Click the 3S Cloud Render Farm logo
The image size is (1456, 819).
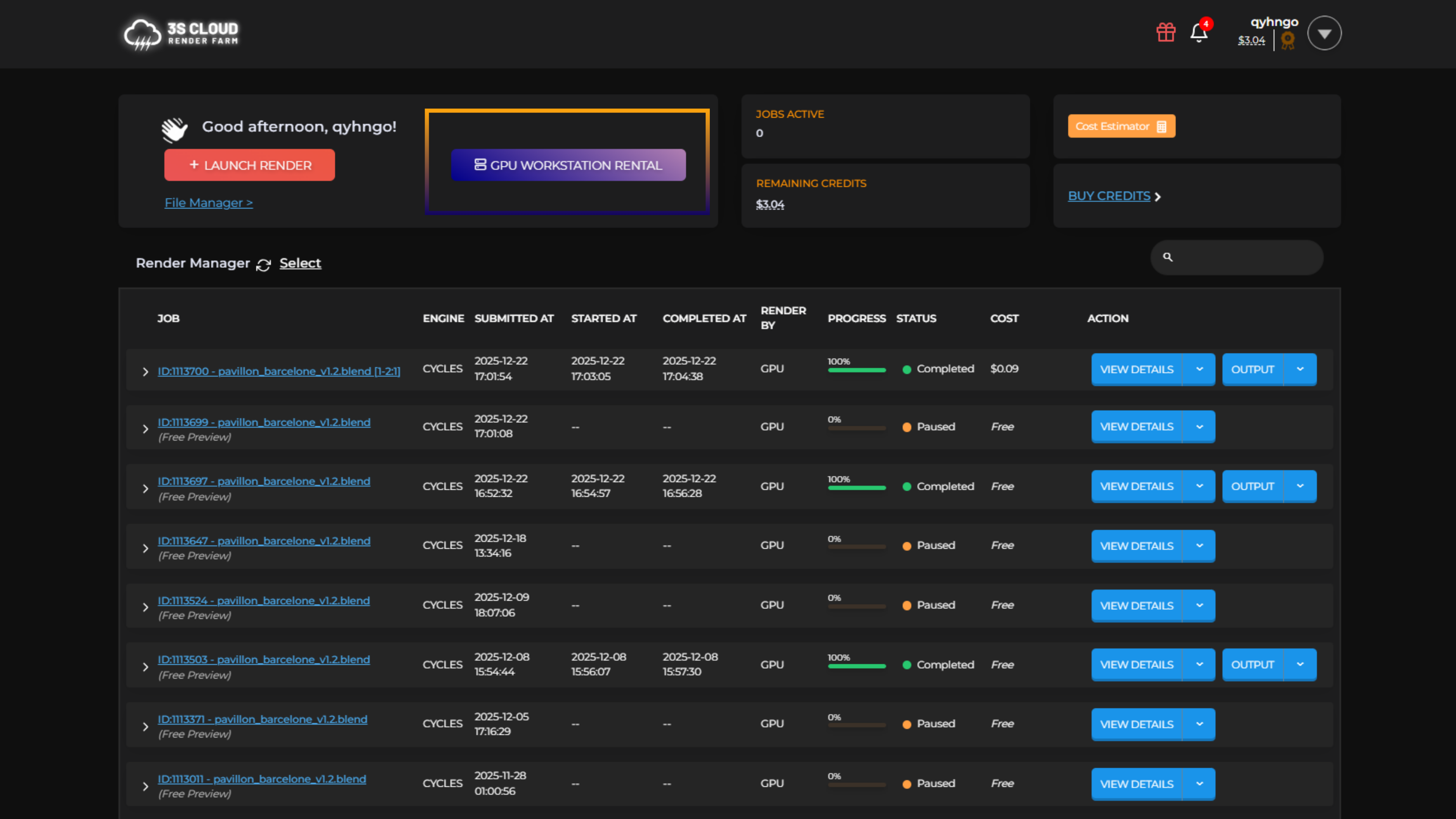(181, 33)
